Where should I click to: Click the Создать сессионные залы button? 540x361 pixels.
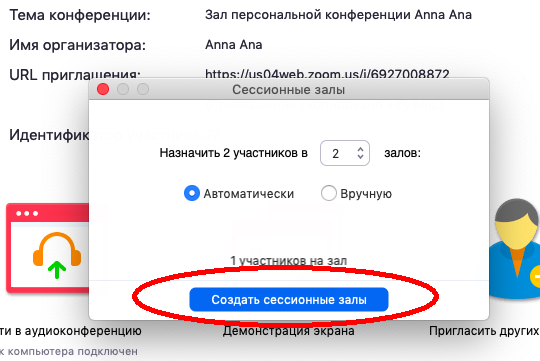[x=289, y=299]
